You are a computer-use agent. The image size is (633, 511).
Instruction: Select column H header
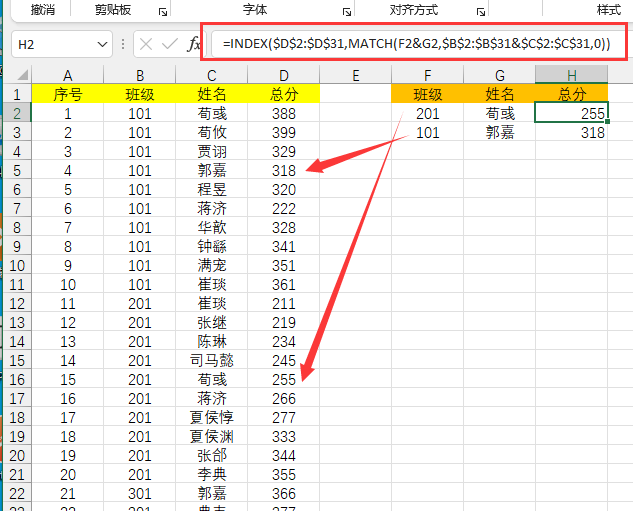click(571, 75)
